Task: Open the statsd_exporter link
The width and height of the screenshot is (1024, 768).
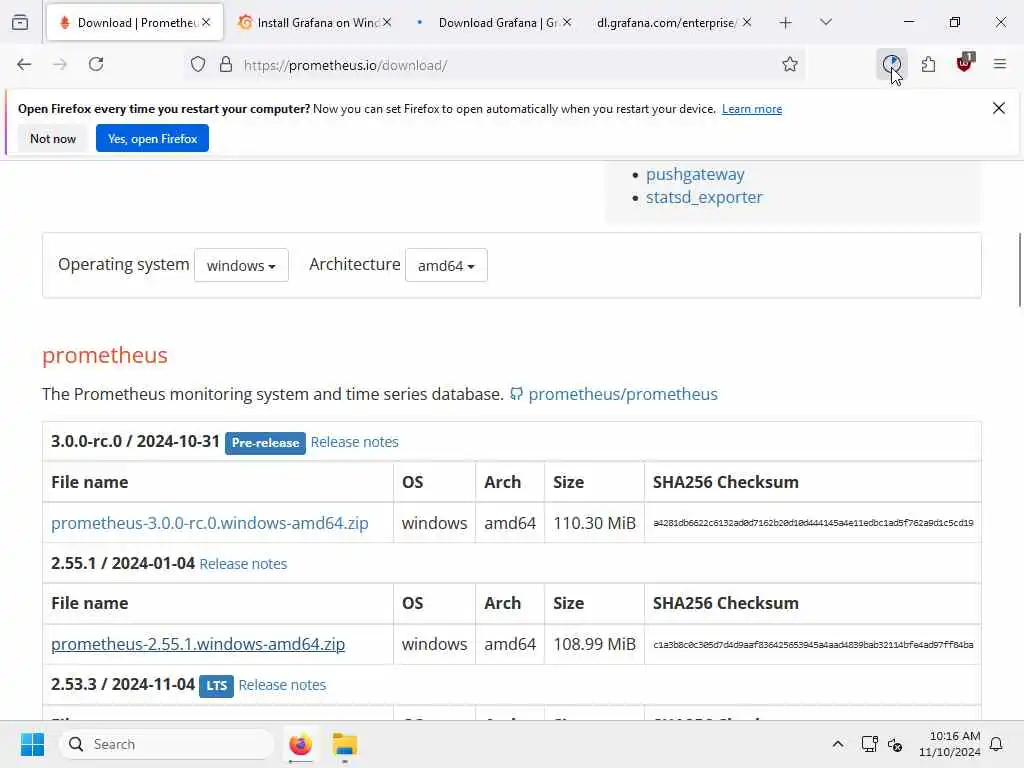Action: pos(704,197)
